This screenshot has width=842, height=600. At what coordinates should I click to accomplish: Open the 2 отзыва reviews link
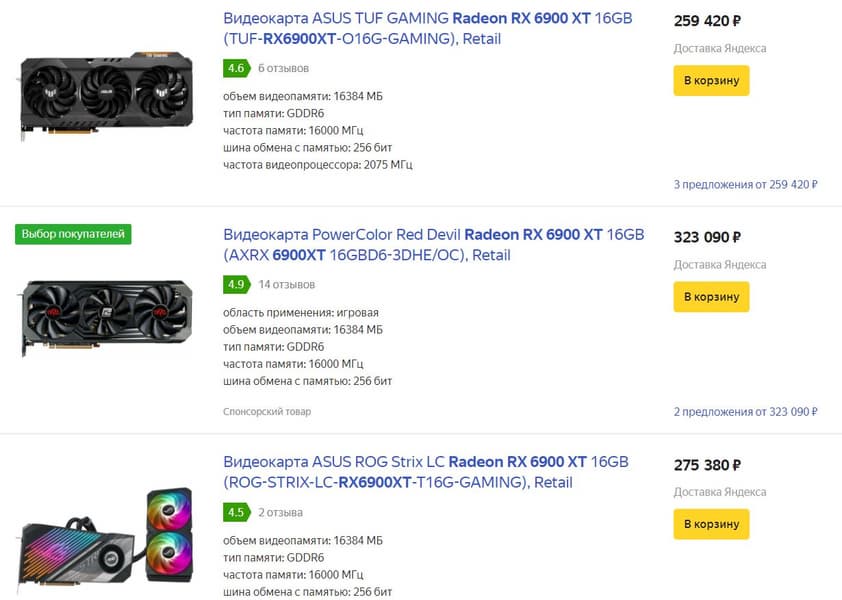pos(280,513)
